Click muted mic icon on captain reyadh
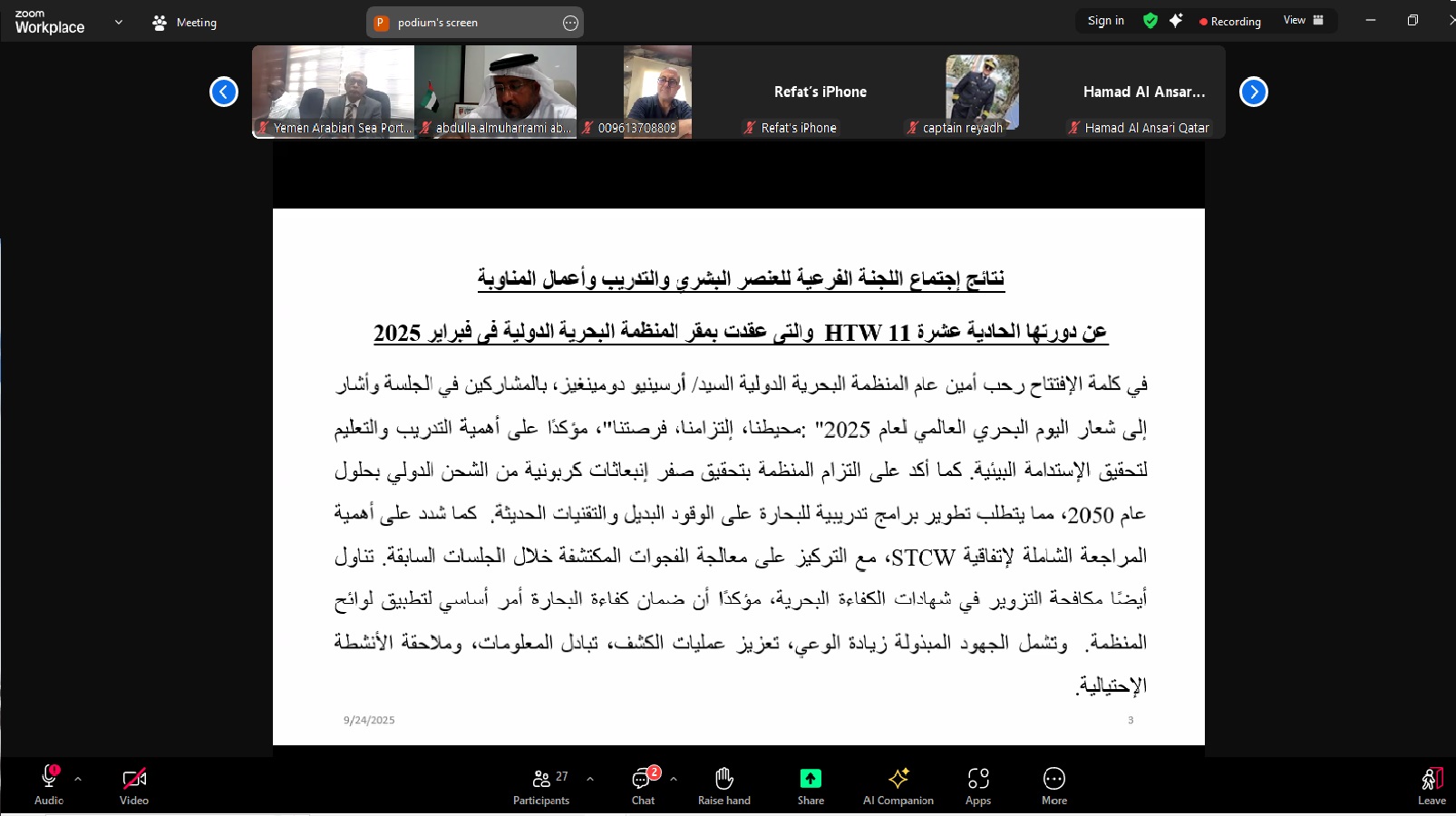 click(912, 128)
